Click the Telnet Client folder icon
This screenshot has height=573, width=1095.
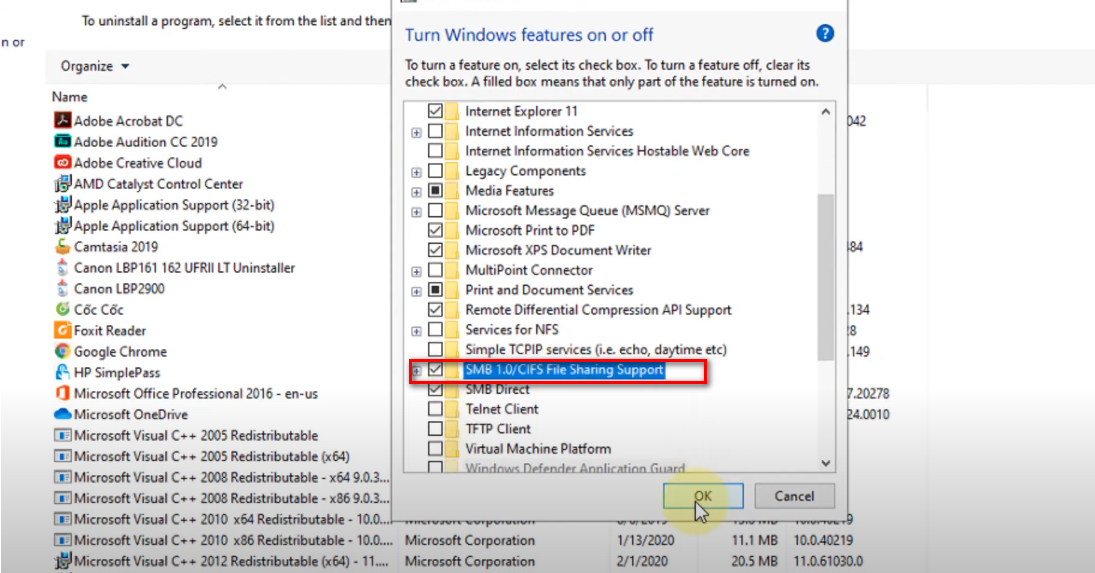coord(453,409)
